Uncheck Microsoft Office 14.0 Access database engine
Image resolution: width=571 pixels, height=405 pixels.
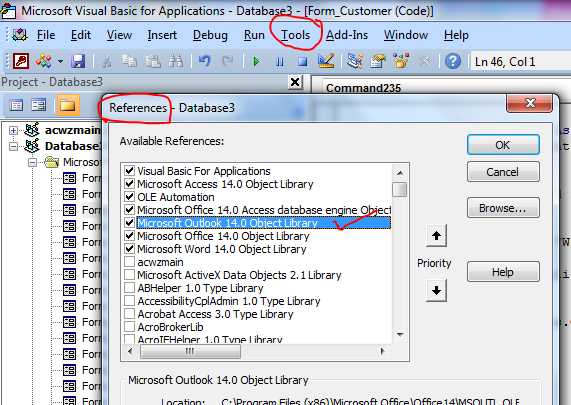[129, 210]
